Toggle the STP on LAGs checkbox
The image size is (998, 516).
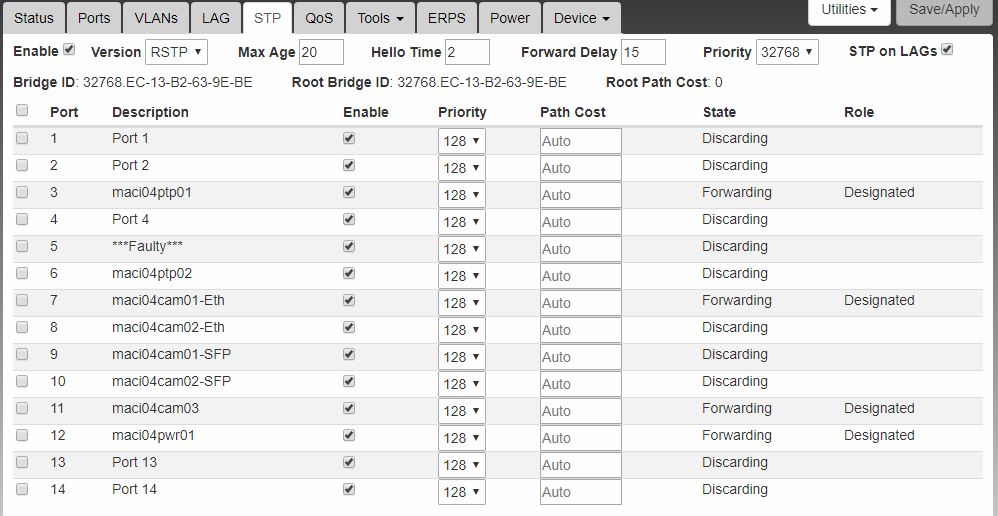[947, 49]
